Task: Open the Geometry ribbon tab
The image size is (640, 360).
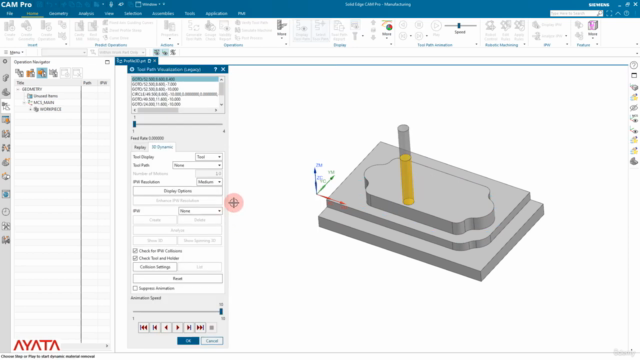Action: pos(58,13)
